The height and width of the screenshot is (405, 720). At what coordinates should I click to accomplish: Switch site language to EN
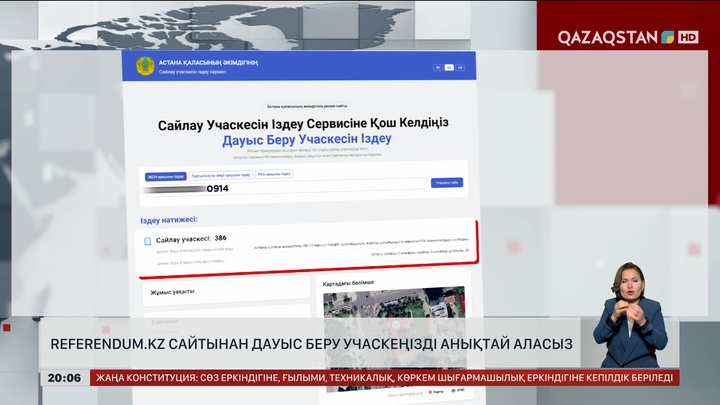[x=460, y=68]
